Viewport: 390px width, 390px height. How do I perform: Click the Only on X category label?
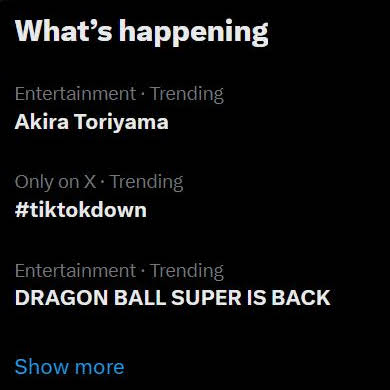click(x=55, y=182)
